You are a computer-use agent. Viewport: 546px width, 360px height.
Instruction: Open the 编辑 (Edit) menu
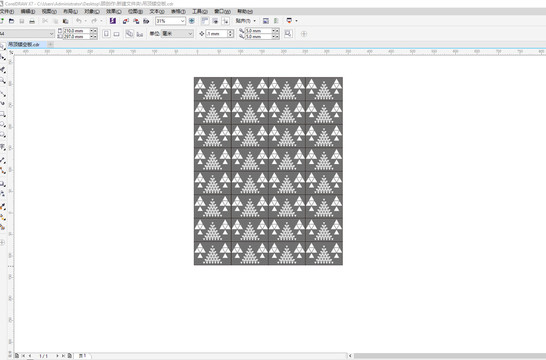point(28,11)
